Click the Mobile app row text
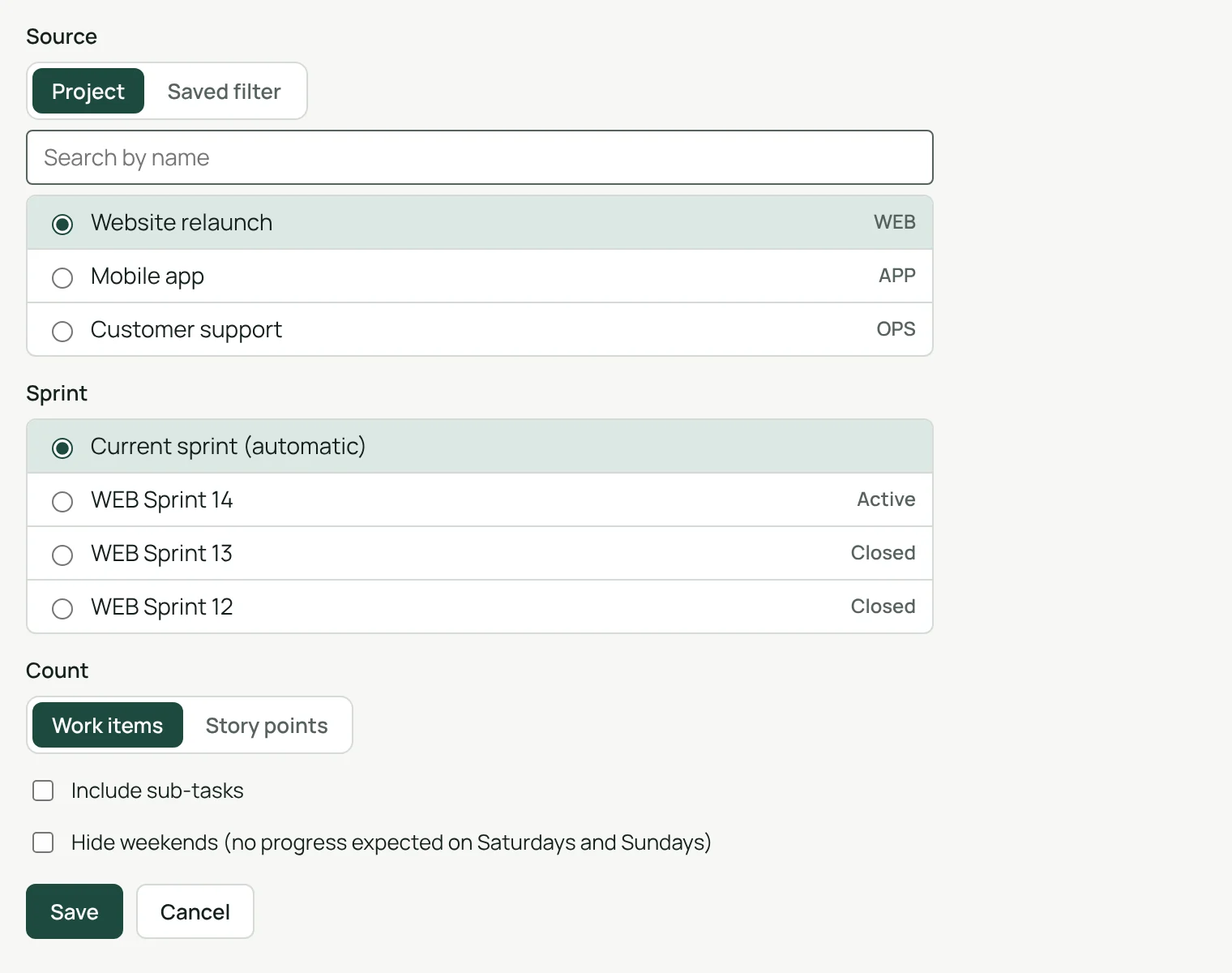1232x973 pixels. coord(148,276)
